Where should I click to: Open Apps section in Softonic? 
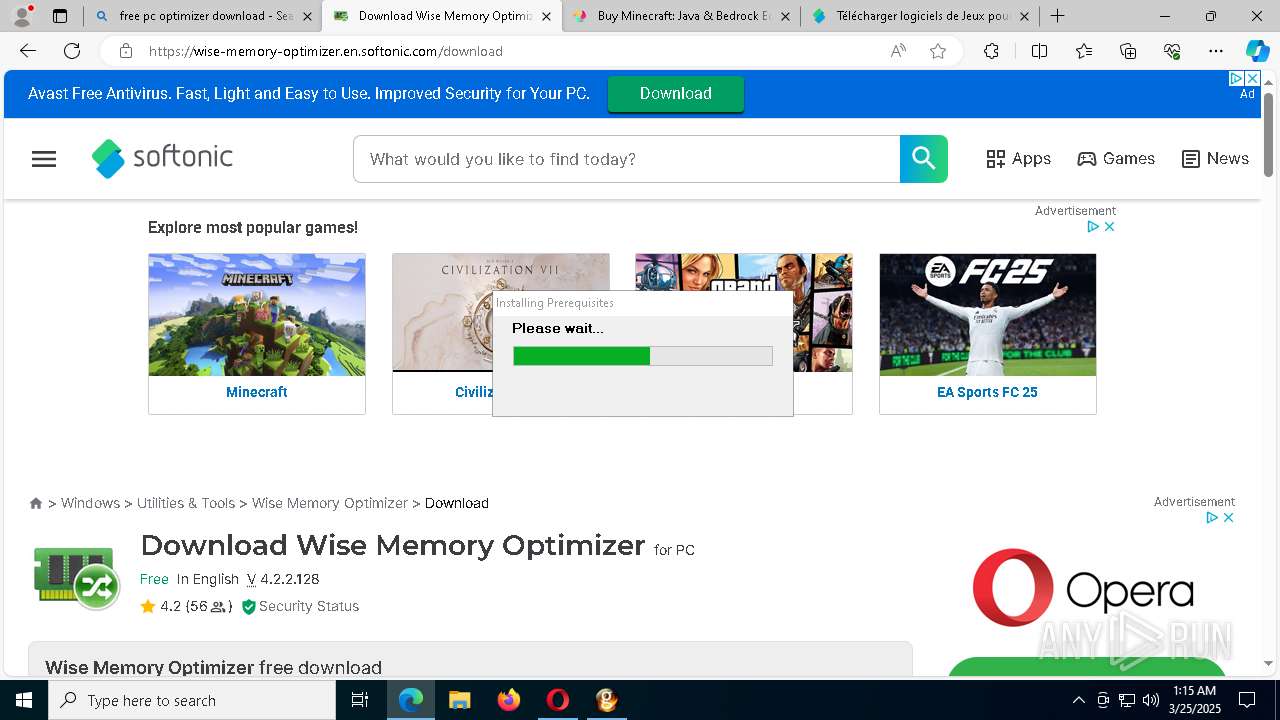pos(1018,159)
